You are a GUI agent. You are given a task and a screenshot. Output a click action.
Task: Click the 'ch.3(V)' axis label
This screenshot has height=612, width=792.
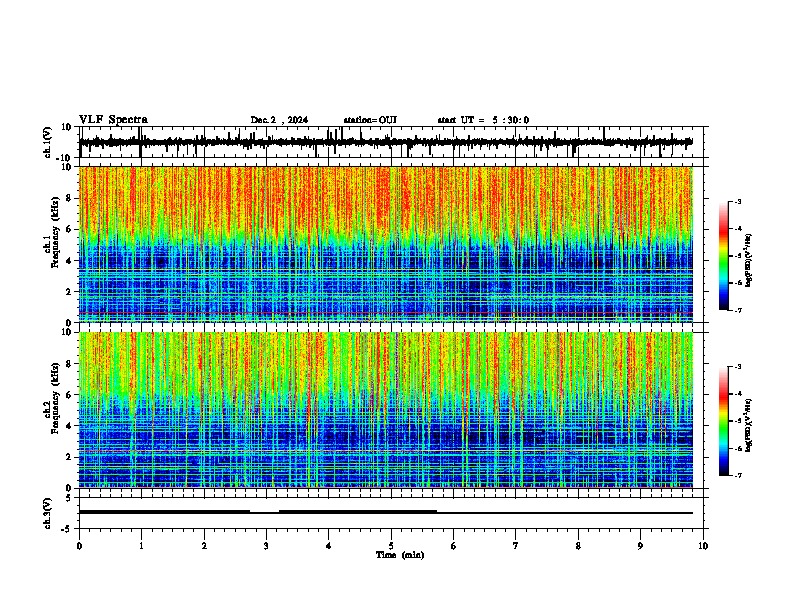pyautogui.click(x=47, y=513)
